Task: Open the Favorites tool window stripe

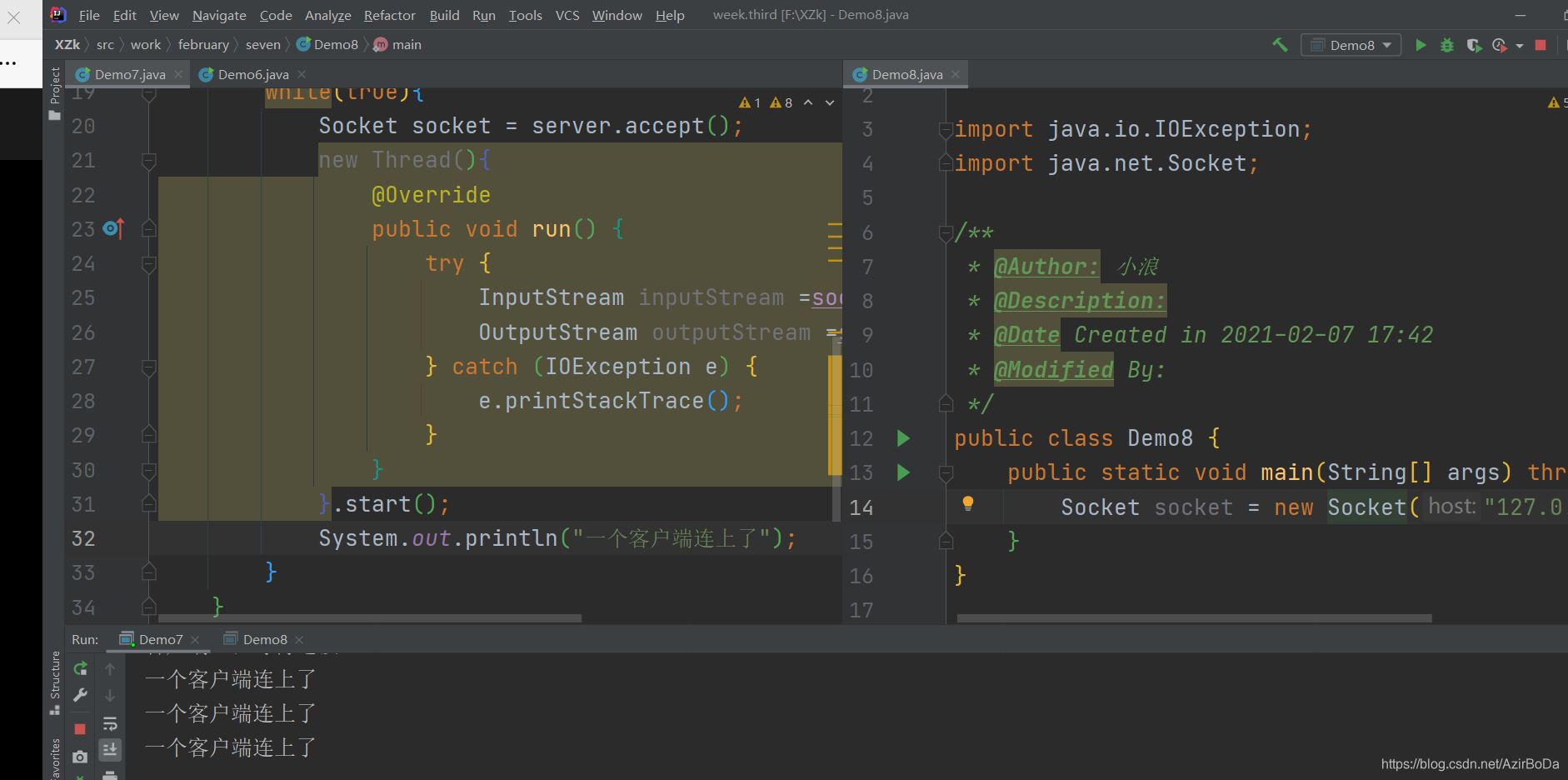Action: click(55, 758)
